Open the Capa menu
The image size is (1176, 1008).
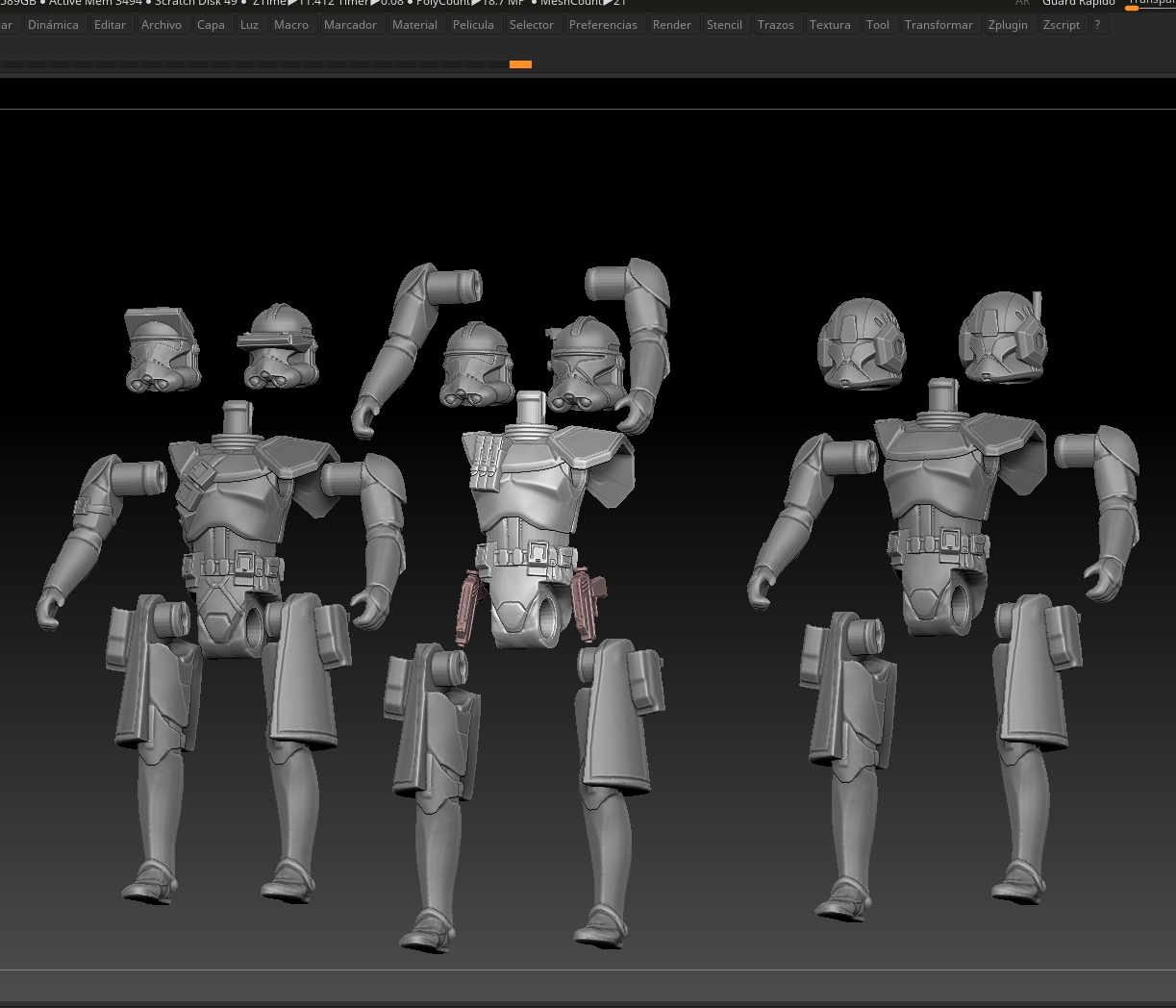211,24
